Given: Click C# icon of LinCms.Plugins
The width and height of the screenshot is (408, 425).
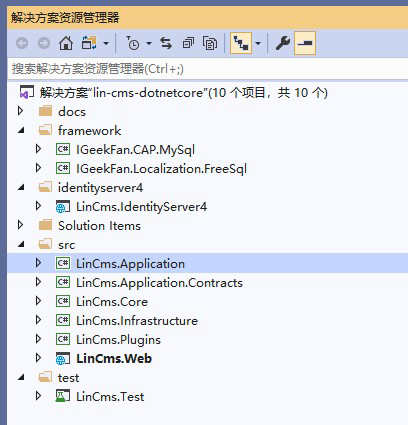Looking at the screenshot, I should click(x=63, y=339).
